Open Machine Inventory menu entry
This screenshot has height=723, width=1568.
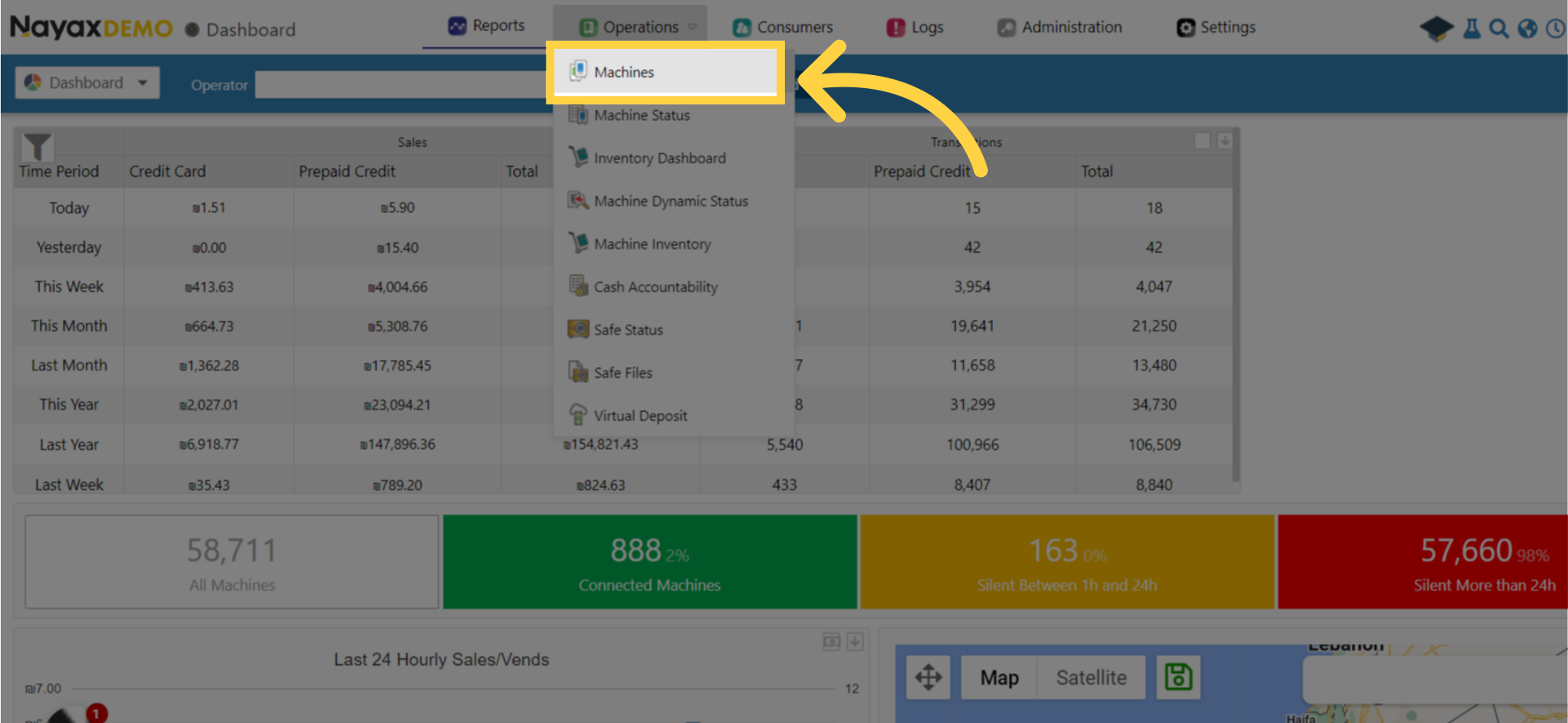point(652,244)
